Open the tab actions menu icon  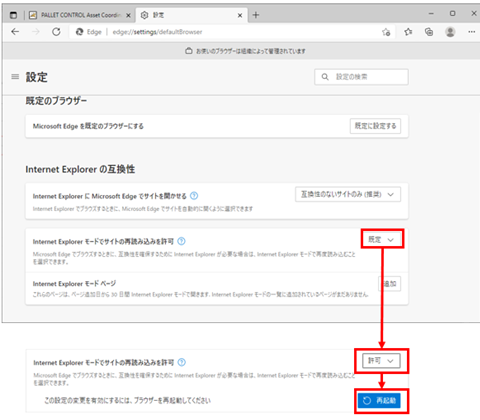(13, 15)
